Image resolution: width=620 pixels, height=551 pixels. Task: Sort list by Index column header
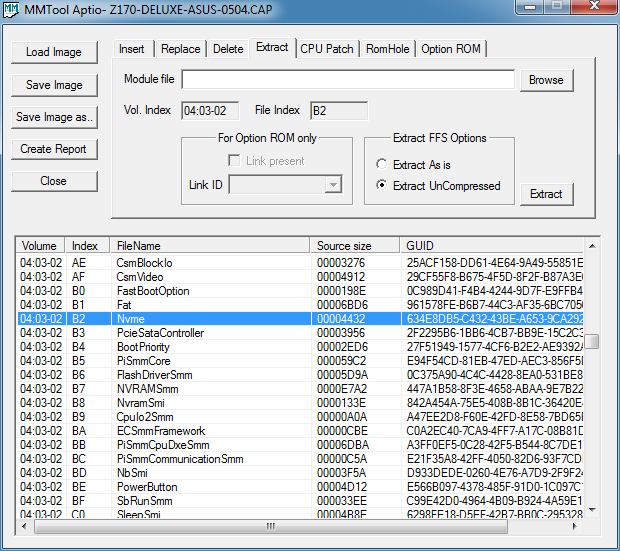click(87, 246)
